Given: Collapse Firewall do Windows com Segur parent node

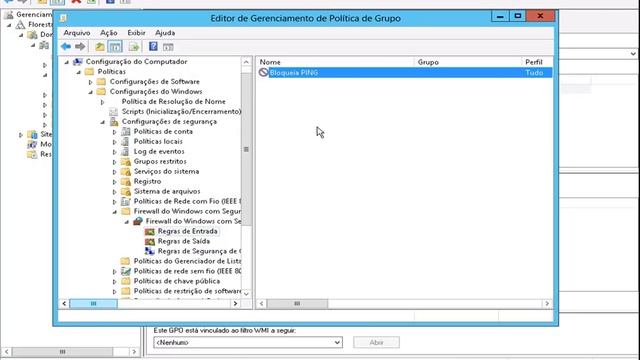Looking at the screenshot, I should (114, 212).
